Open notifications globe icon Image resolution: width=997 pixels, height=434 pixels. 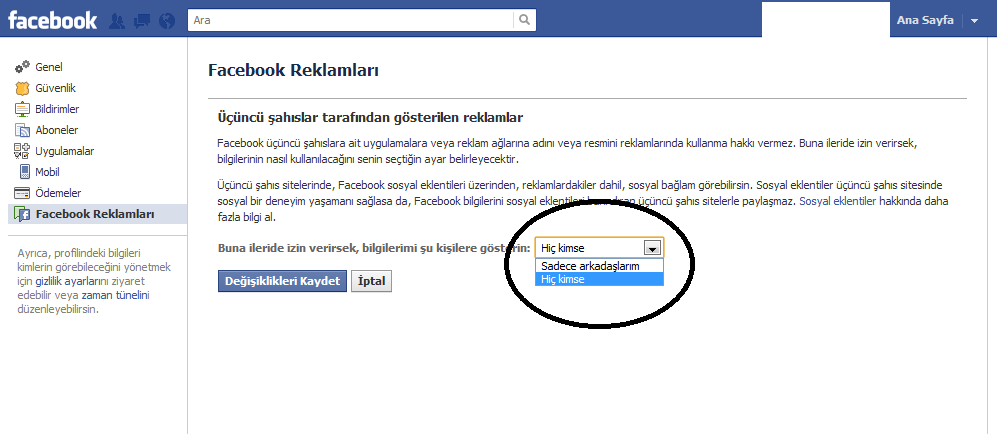[x=167, y=21]
